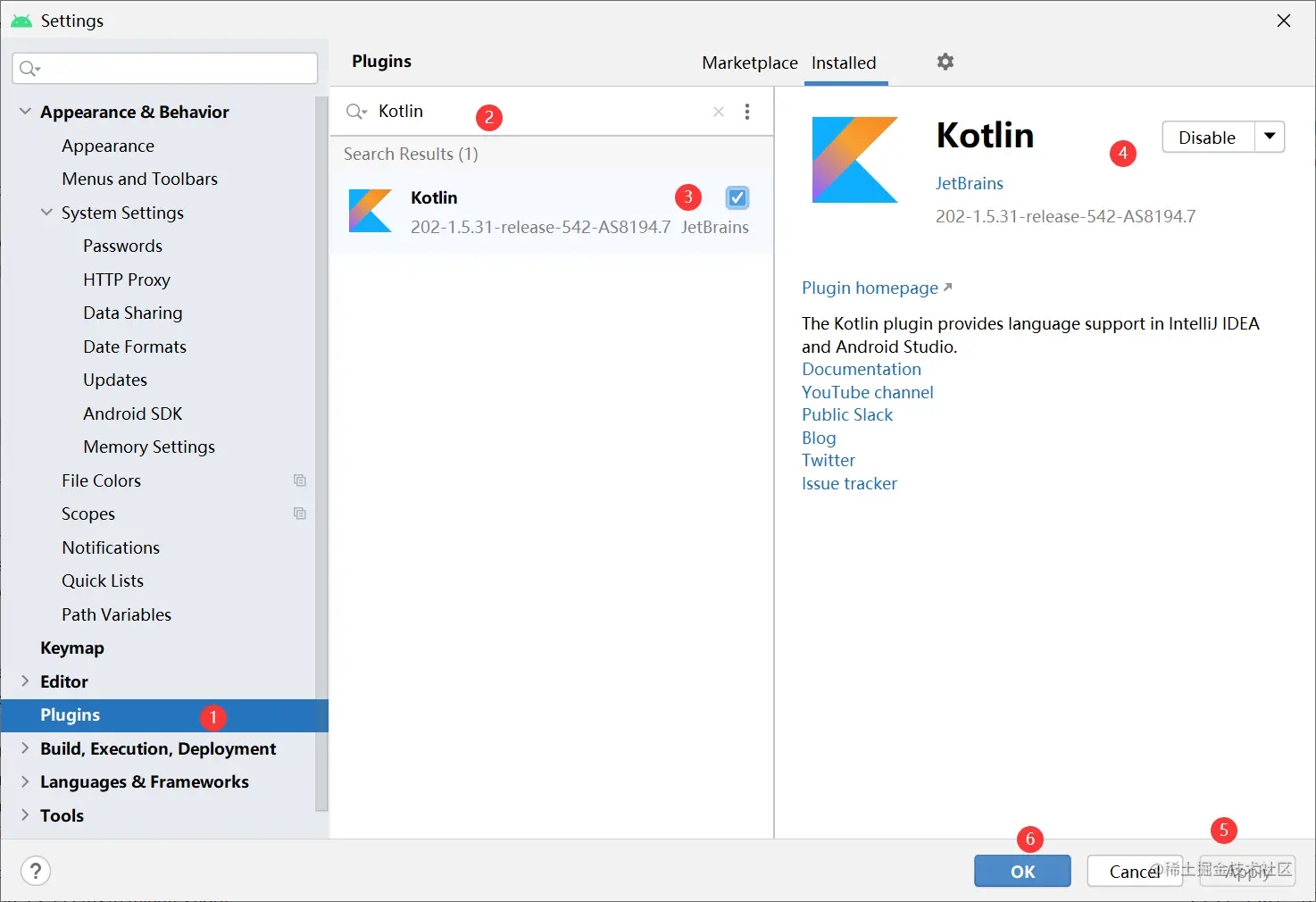Click the Search Results (1) header
Image resolution: width=1316 pixels, height=902 pixels.
[x=411, y=154]
